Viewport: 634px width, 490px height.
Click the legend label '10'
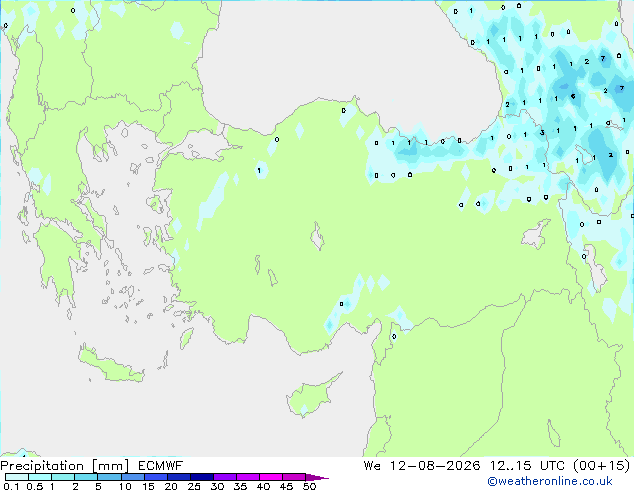click(x=125, y=486)
